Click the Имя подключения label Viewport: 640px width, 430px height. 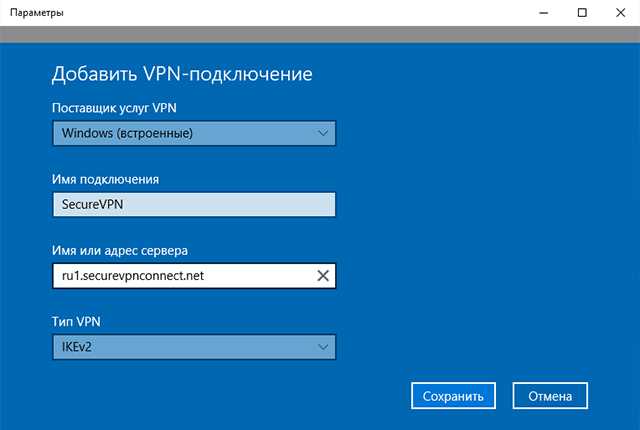105,180
